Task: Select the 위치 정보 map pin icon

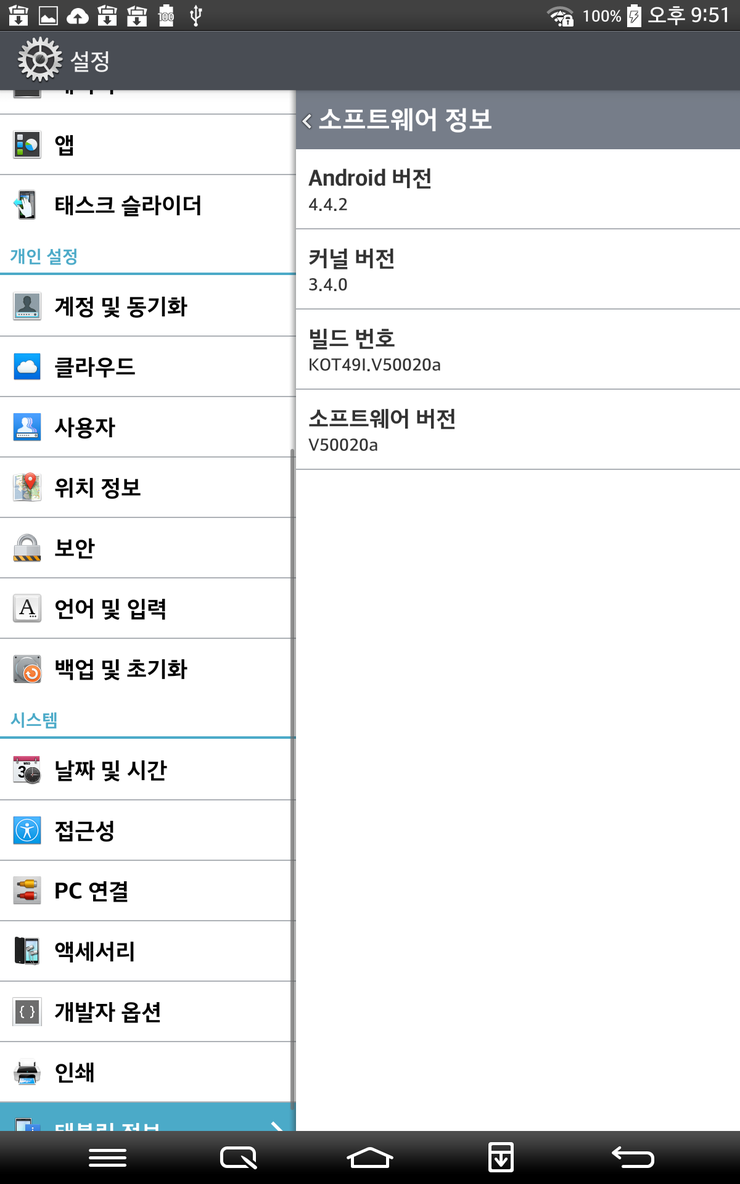Action: [26, 487]
